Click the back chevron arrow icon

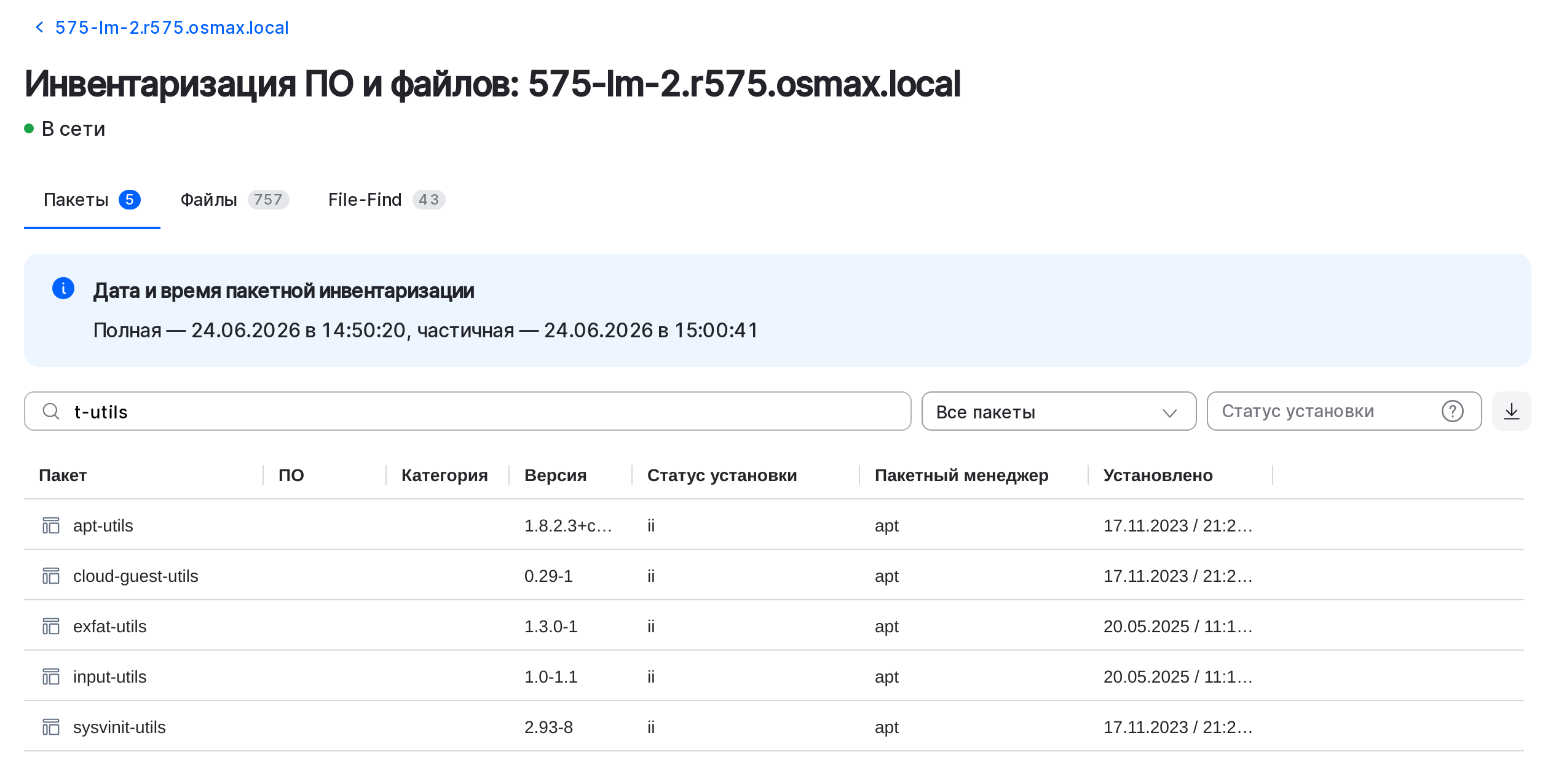(39, 27)
